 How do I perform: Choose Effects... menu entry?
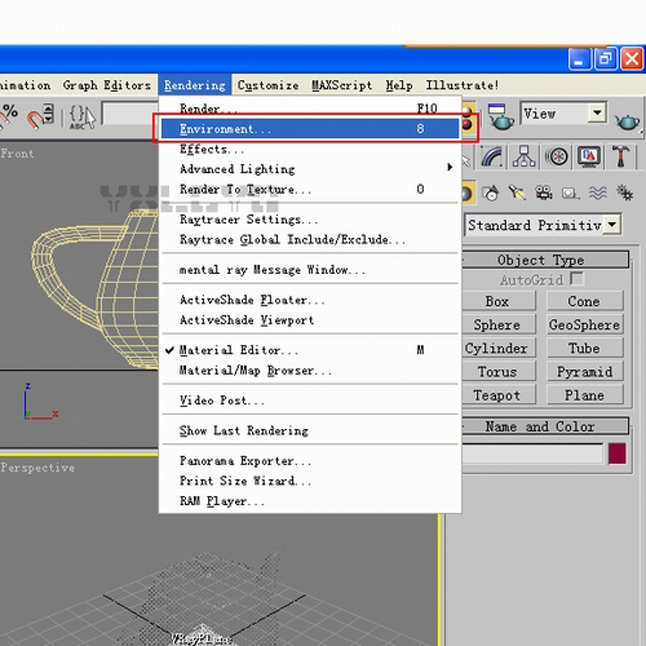point(310,149)
